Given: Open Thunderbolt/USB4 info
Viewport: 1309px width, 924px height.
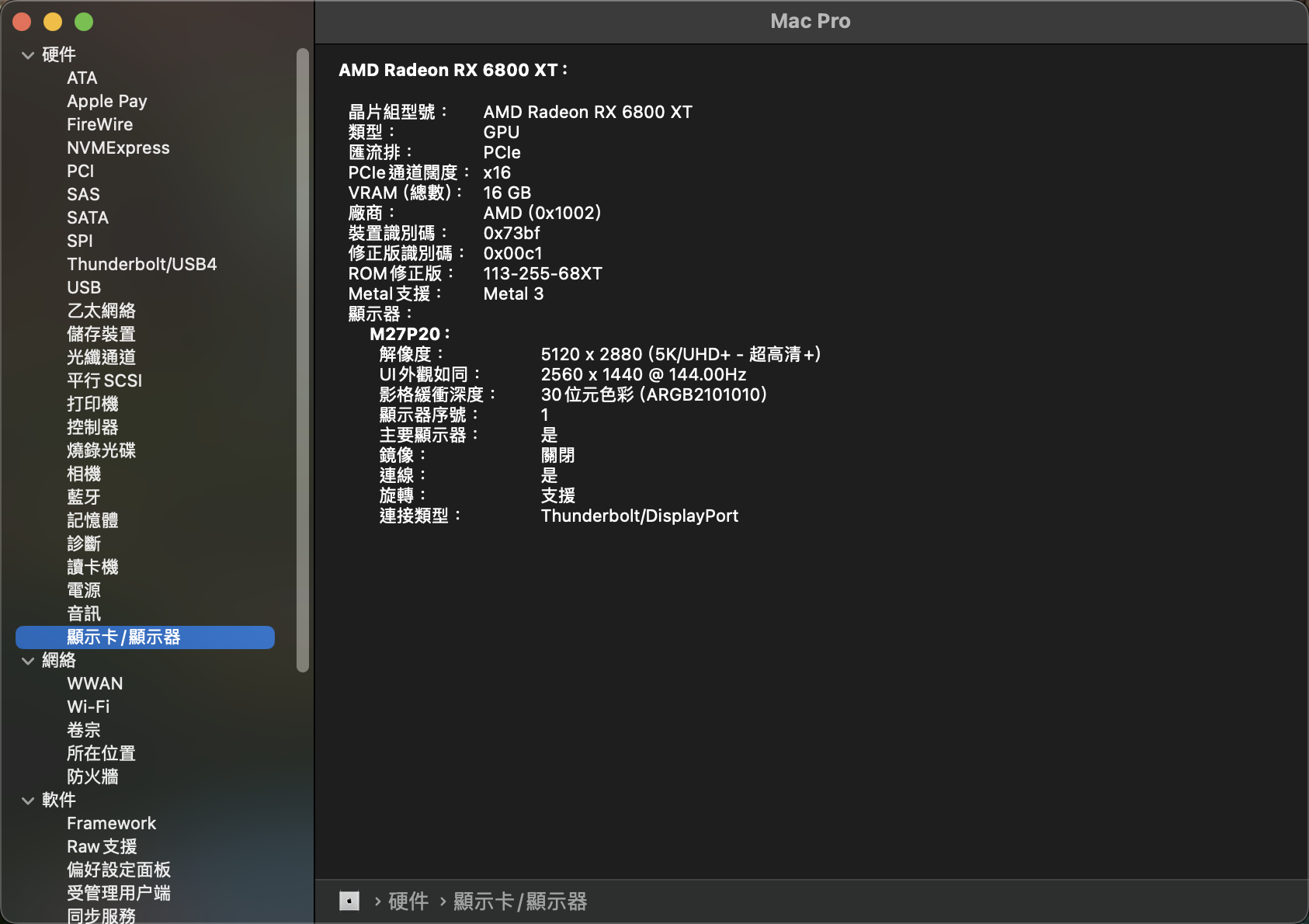Looking at the screenshot, I should click(142, 265).
